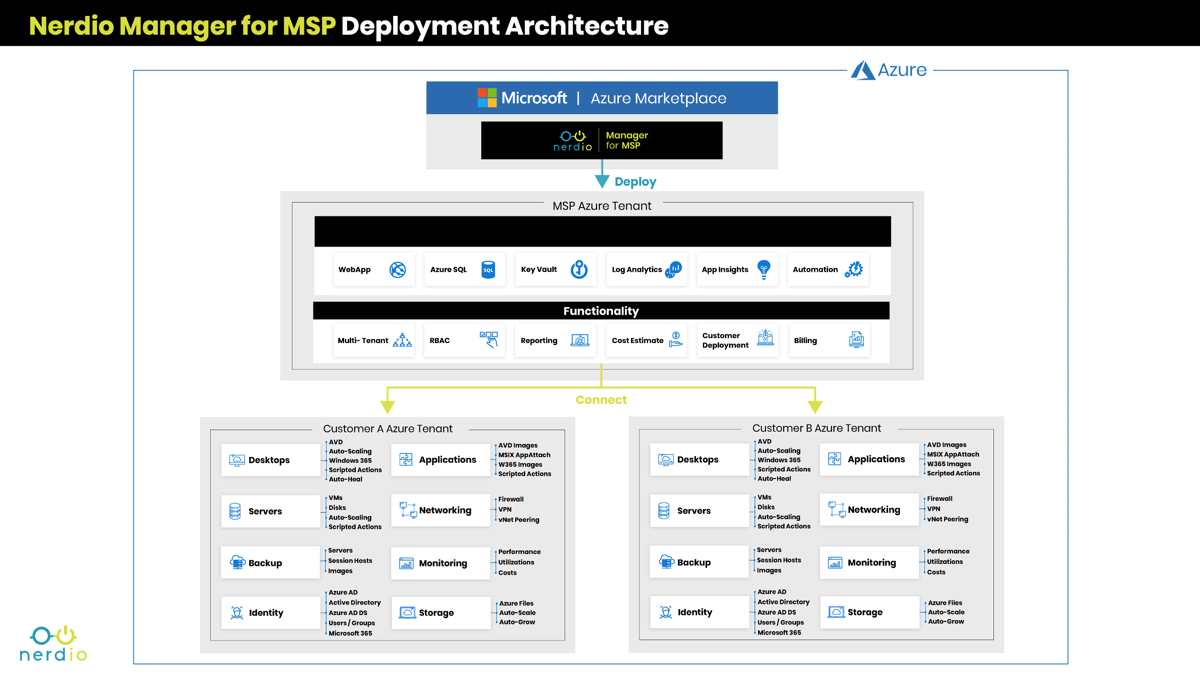
Task: Open the Reporting chart icon
Action: pyautogui.click(x=580, y=340)
